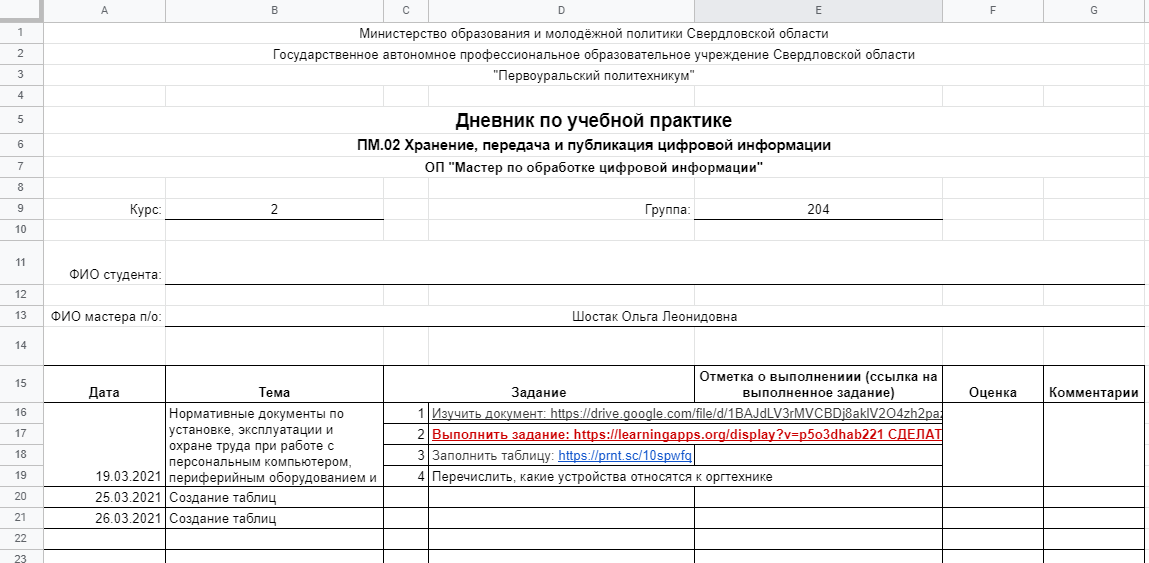Viewport: 1149px width, 563px height.
Task: Click the 'Государственное автономное' institution line
Action: click(594, 54)
